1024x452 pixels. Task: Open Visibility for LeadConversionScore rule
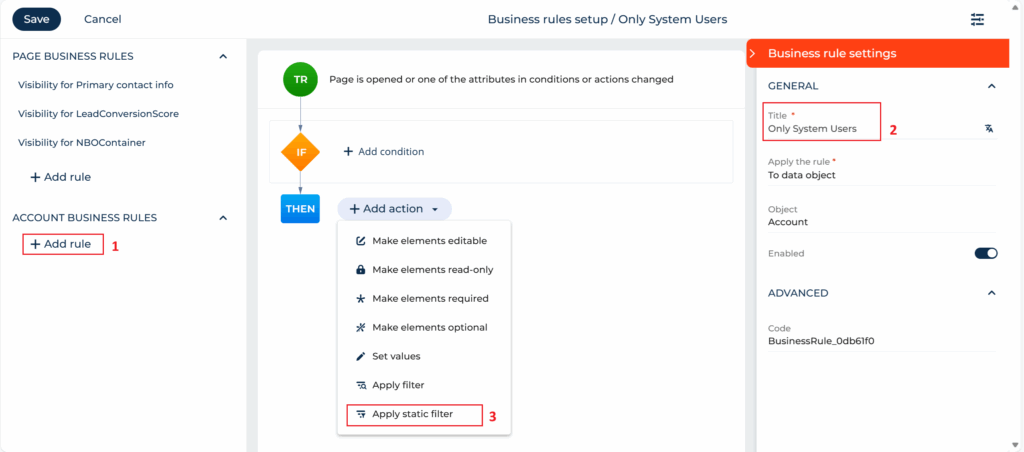point(98,114)
